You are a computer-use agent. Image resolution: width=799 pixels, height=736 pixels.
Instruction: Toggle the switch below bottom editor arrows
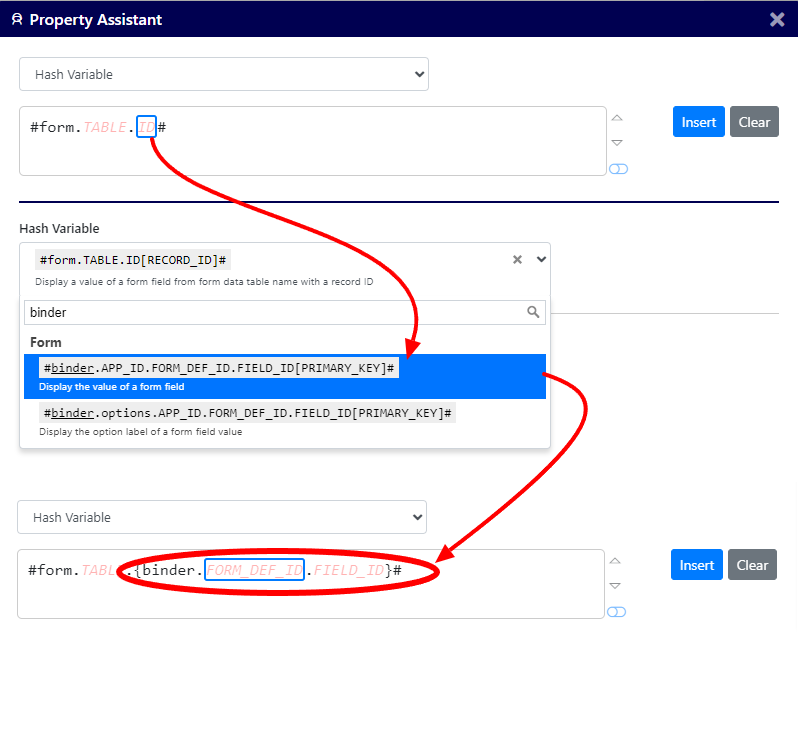[616, 612]
